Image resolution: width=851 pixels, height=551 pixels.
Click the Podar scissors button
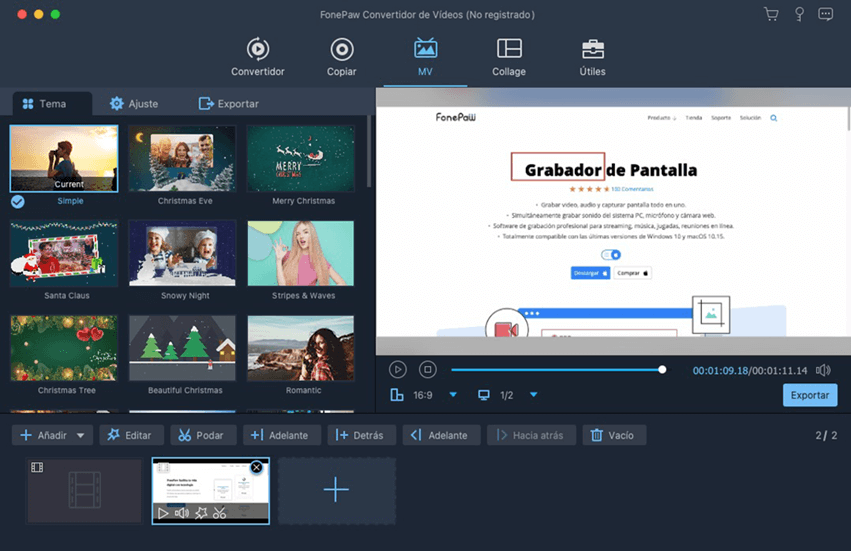(x=203, y=435)
